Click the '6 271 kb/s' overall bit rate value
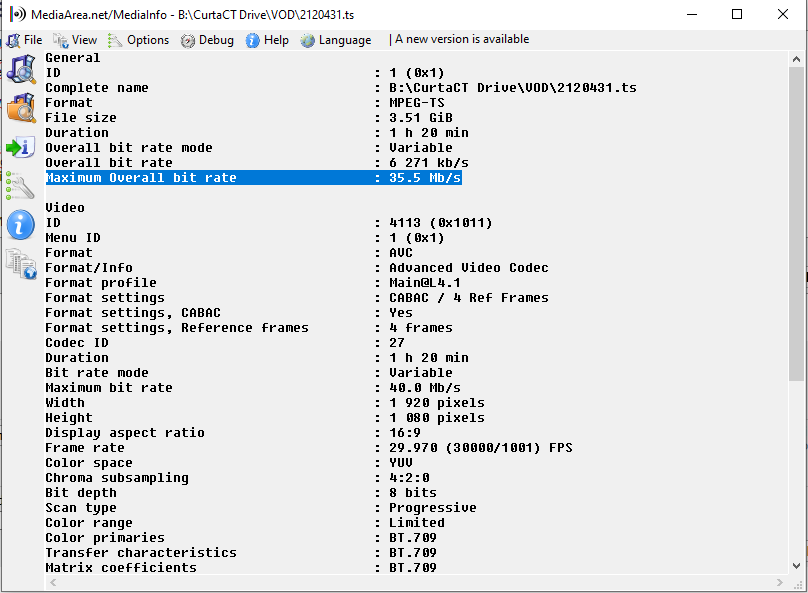This screenshot has height=593, width=808. (429, 163)
